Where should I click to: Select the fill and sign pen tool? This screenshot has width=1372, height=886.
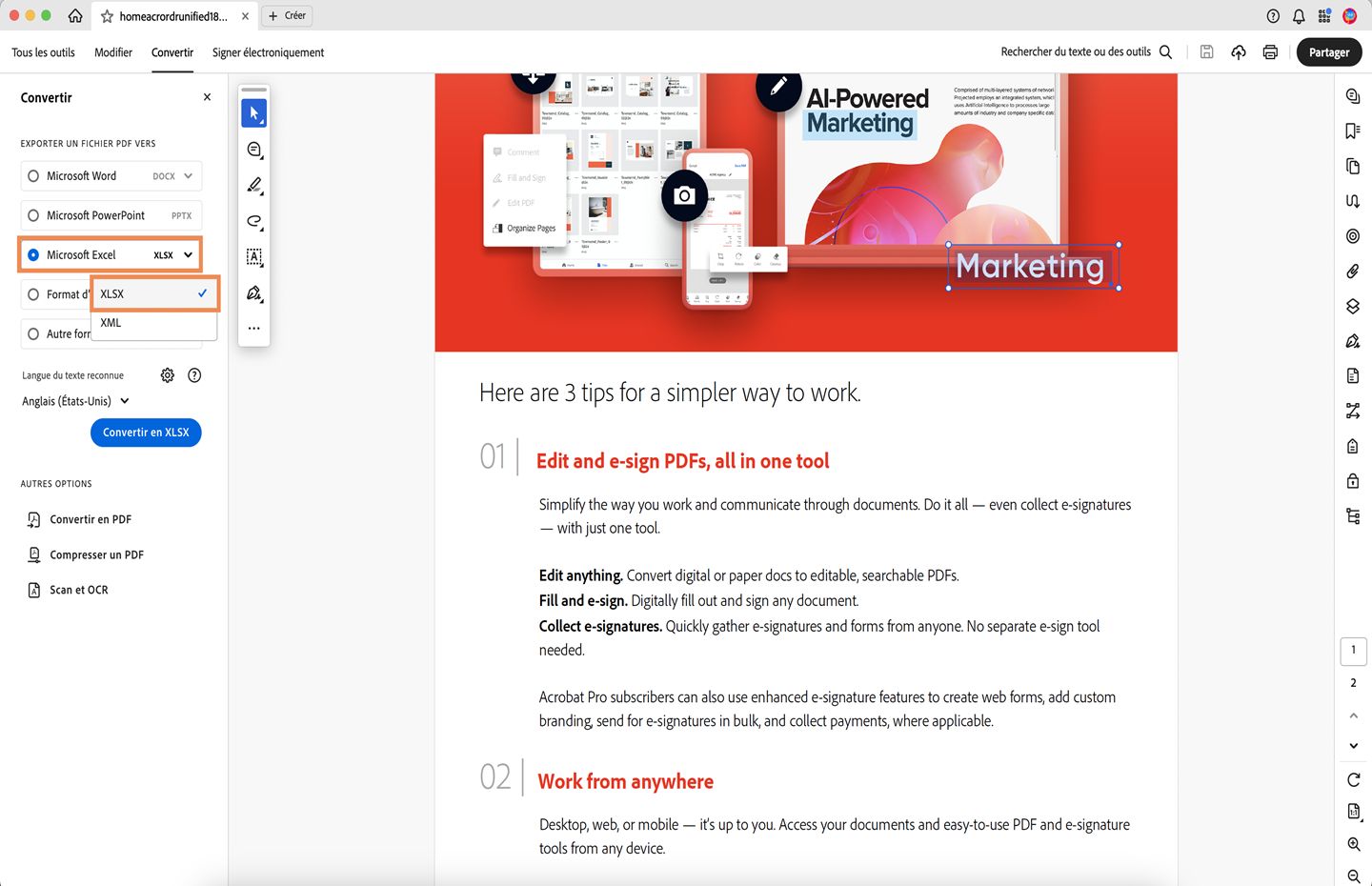(x=253, y=292)
